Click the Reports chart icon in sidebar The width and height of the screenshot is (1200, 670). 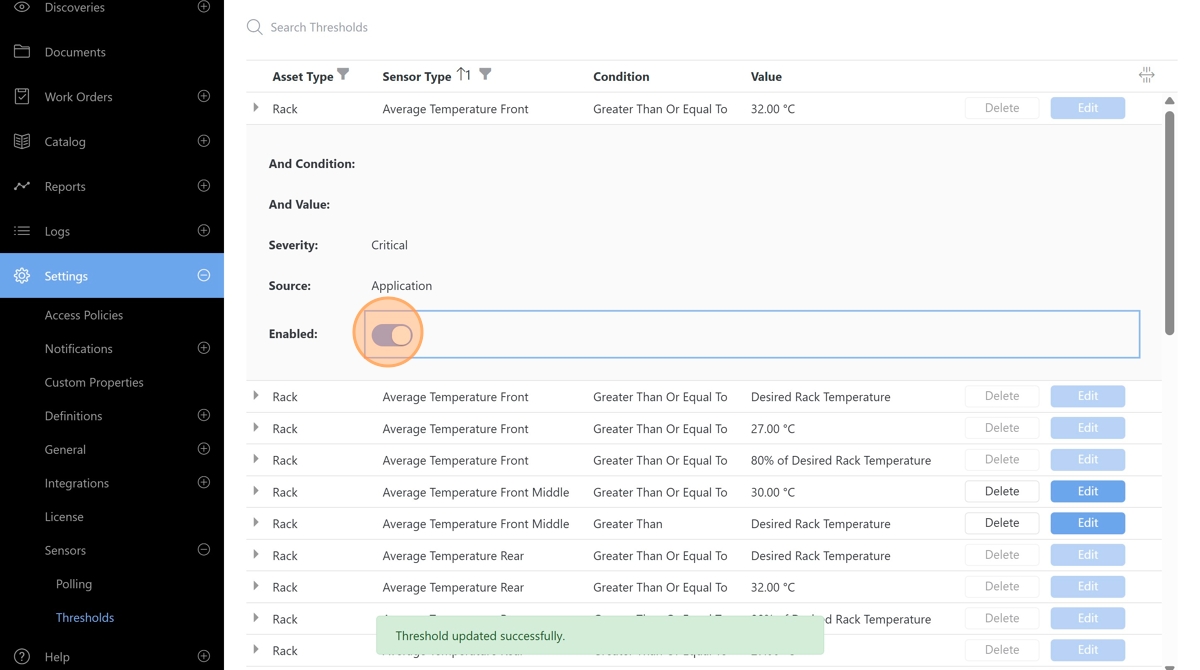(22, 186)
